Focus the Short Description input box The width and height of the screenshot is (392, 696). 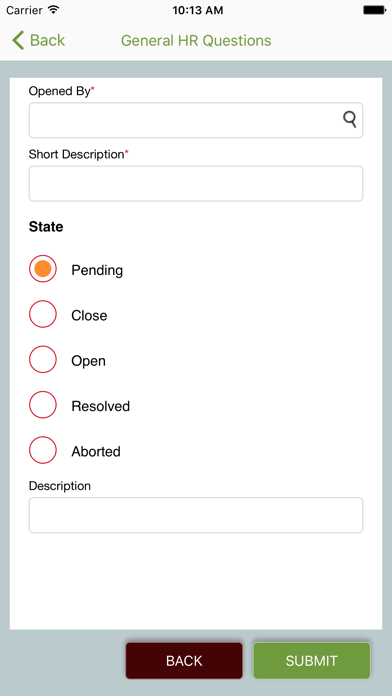click(x=196, y=184)
